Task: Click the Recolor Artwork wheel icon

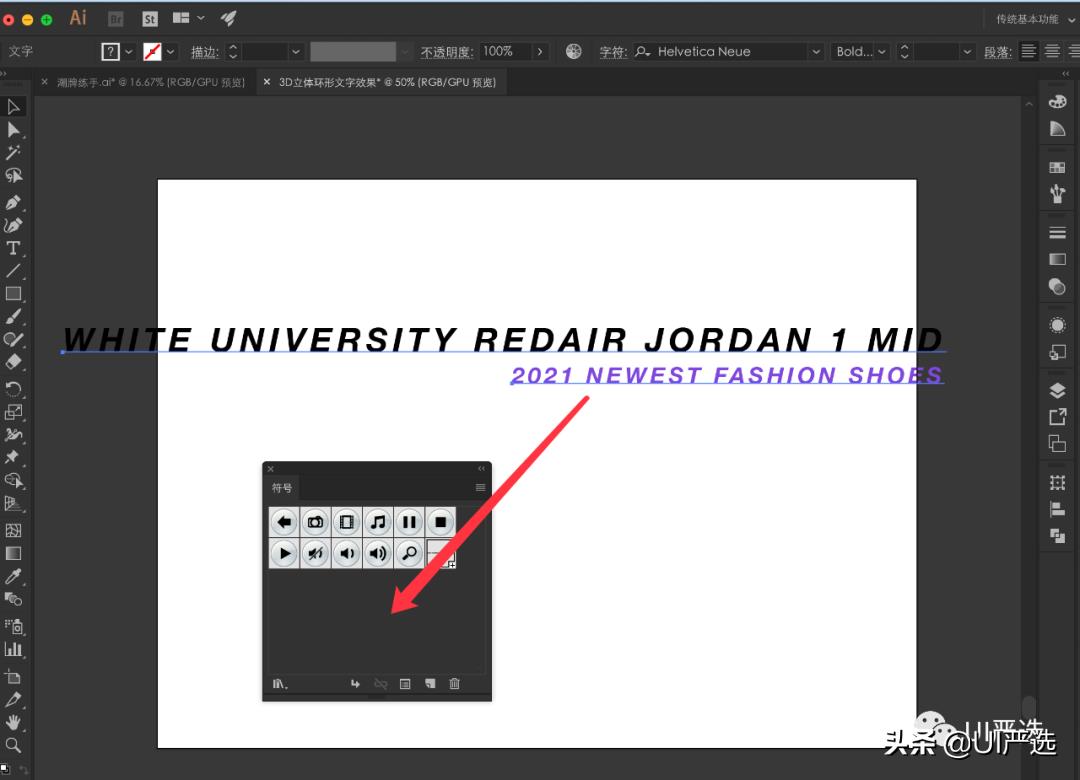Action: tap(574, 52)
